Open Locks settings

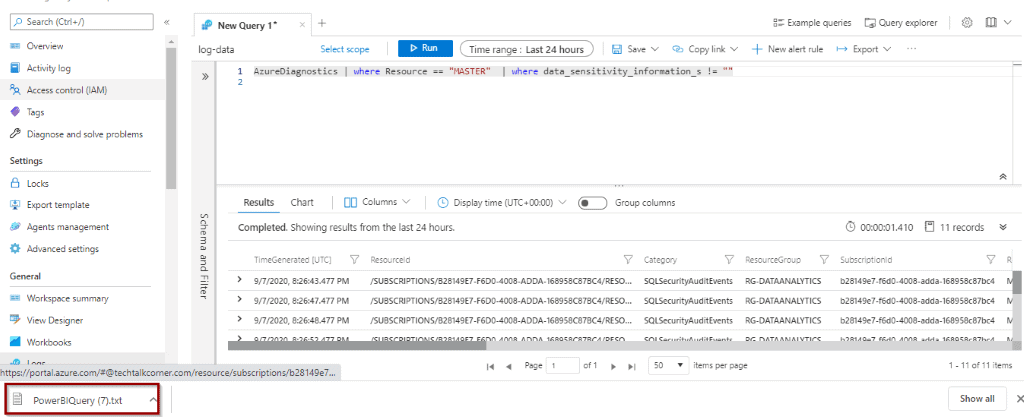tap(37, 183)
